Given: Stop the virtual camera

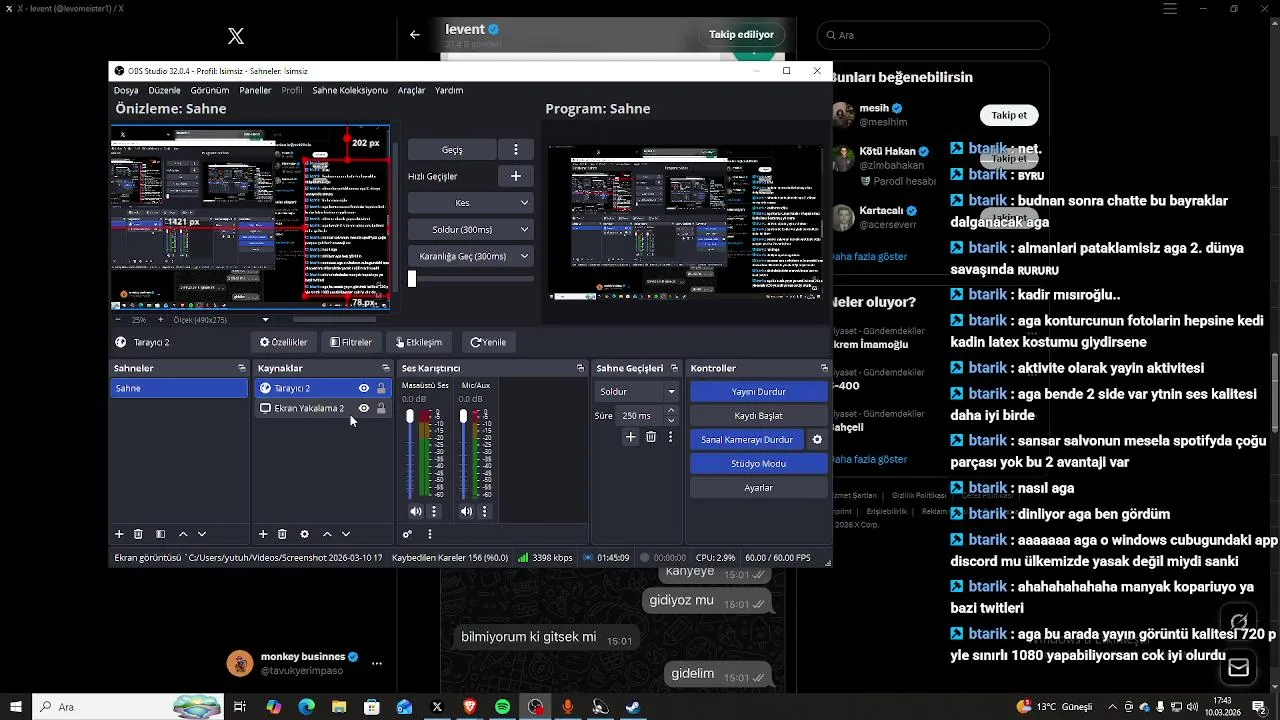Looking at the screenshot, I should (x=747, y=440).
